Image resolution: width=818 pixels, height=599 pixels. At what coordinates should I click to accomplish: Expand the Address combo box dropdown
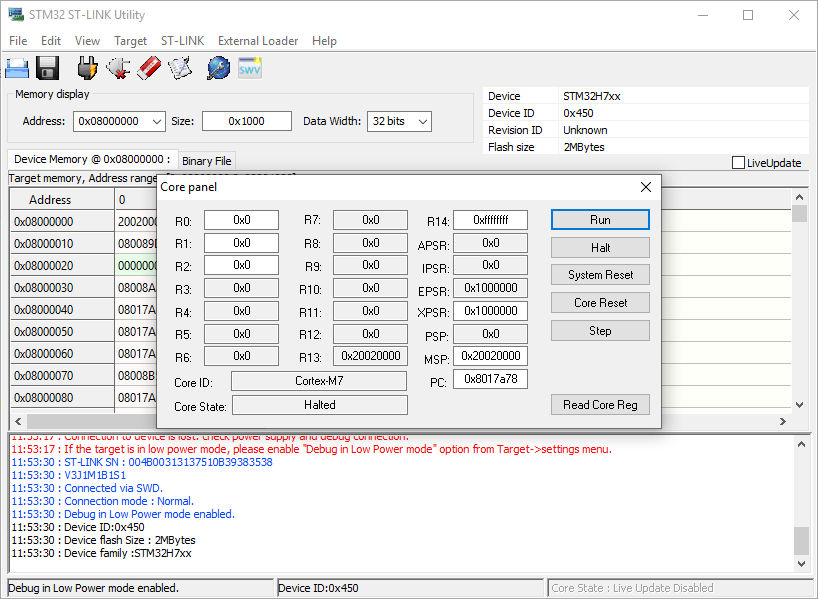pos(157,122)
